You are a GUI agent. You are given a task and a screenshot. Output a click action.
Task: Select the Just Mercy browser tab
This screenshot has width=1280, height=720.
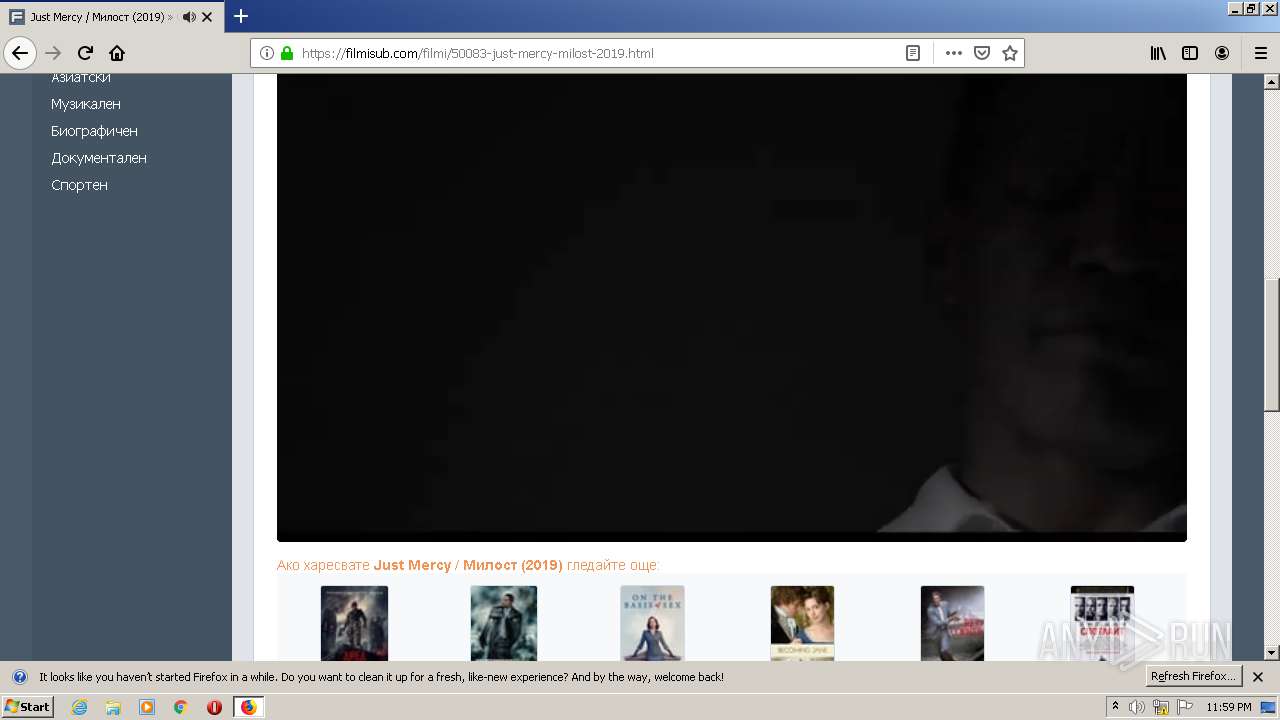coord(112,17)
